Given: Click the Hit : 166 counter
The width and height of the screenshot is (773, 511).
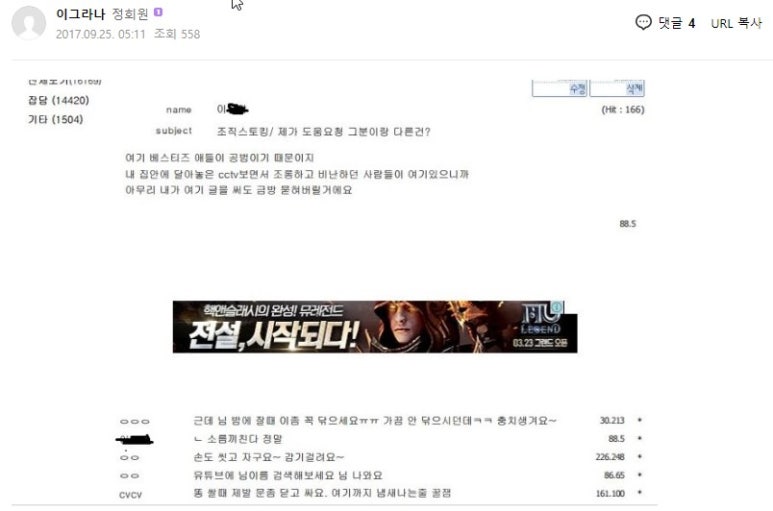Looking at the screenshot, I should point(623,109).
